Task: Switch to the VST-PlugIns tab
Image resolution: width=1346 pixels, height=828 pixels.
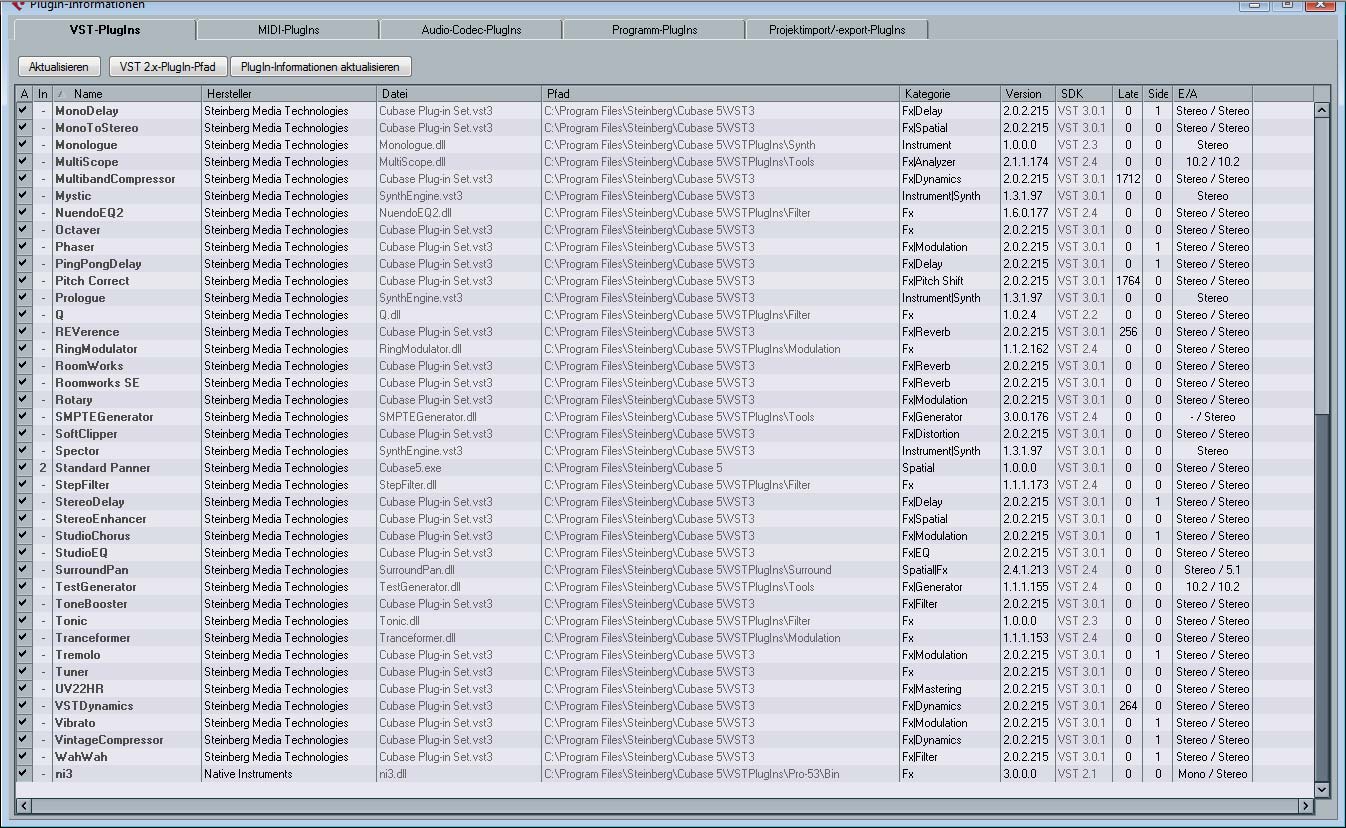Action: [104, 30]
